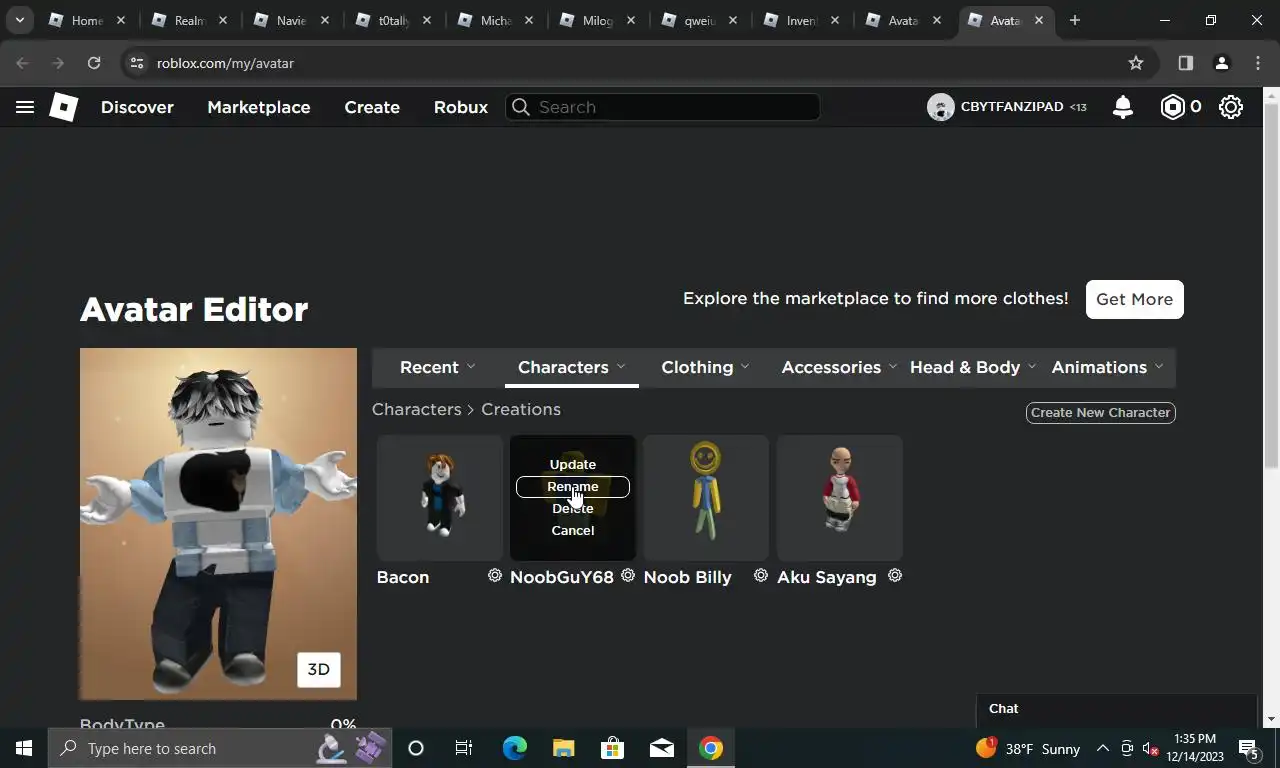Expand the Clothing dropdown

(x=705, y=367)
